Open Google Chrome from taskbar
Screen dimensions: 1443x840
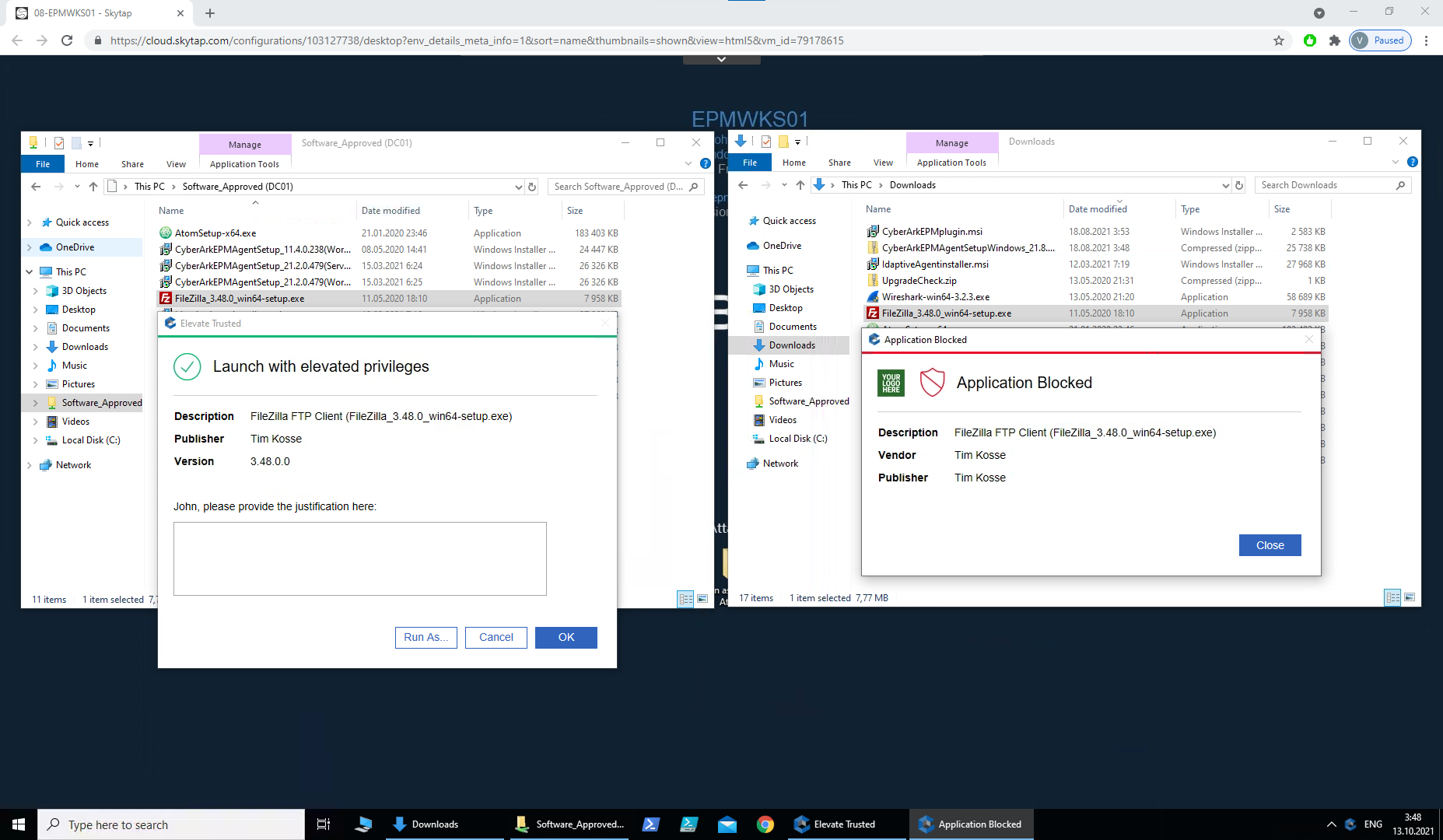(765, 824)
